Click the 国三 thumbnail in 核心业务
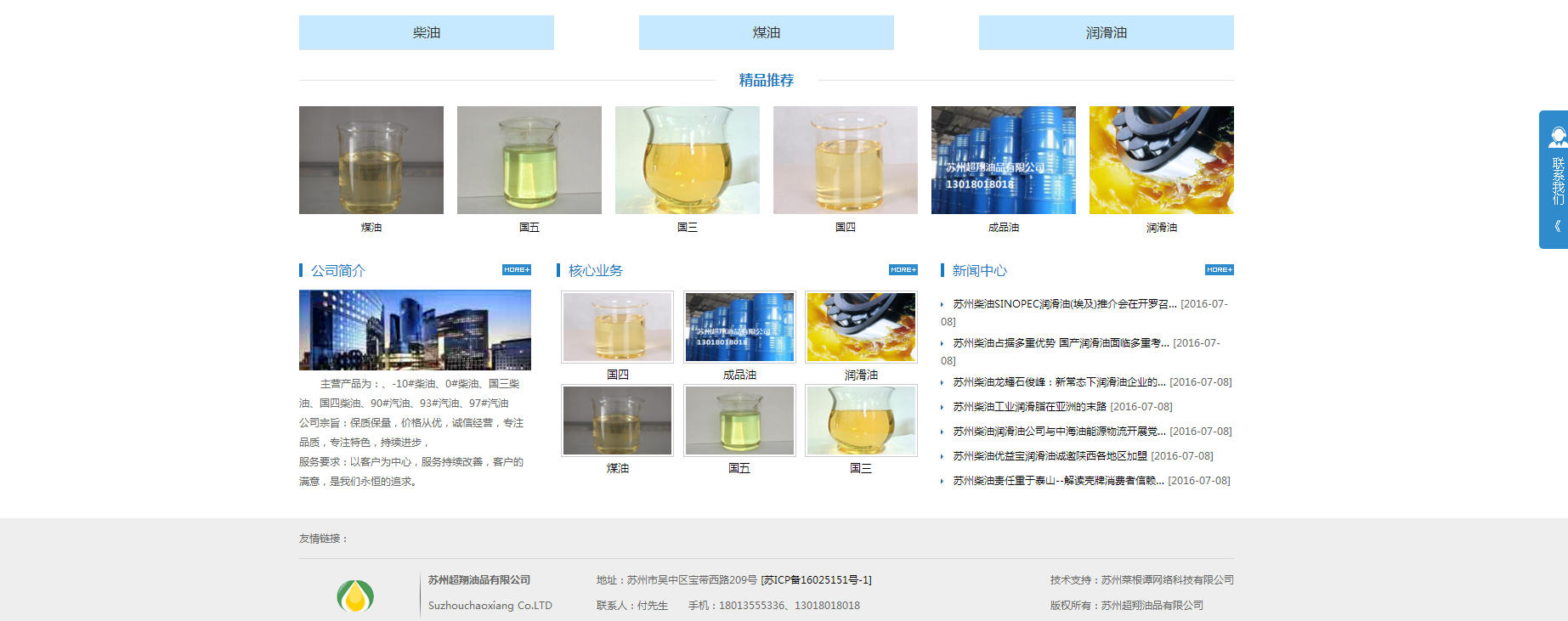The height and width of the screenshot is (621, 1568). (861, 421)
